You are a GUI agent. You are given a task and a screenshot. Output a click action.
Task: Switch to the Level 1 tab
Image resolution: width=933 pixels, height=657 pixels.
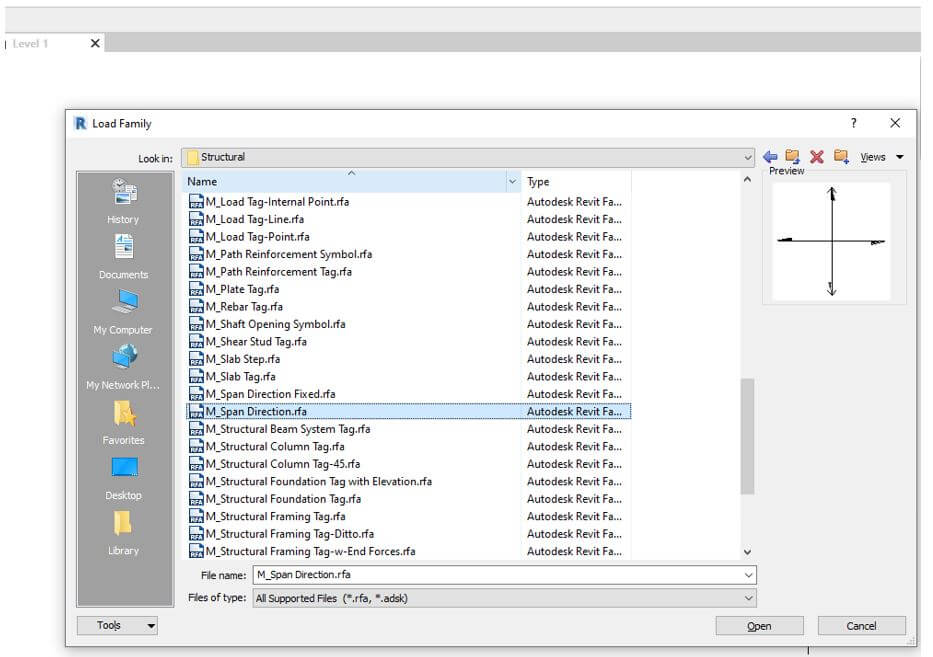30,43
